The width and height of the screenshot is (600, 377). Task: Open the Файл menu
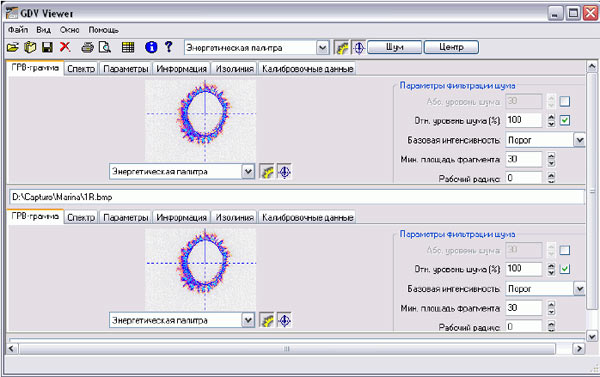18,30
